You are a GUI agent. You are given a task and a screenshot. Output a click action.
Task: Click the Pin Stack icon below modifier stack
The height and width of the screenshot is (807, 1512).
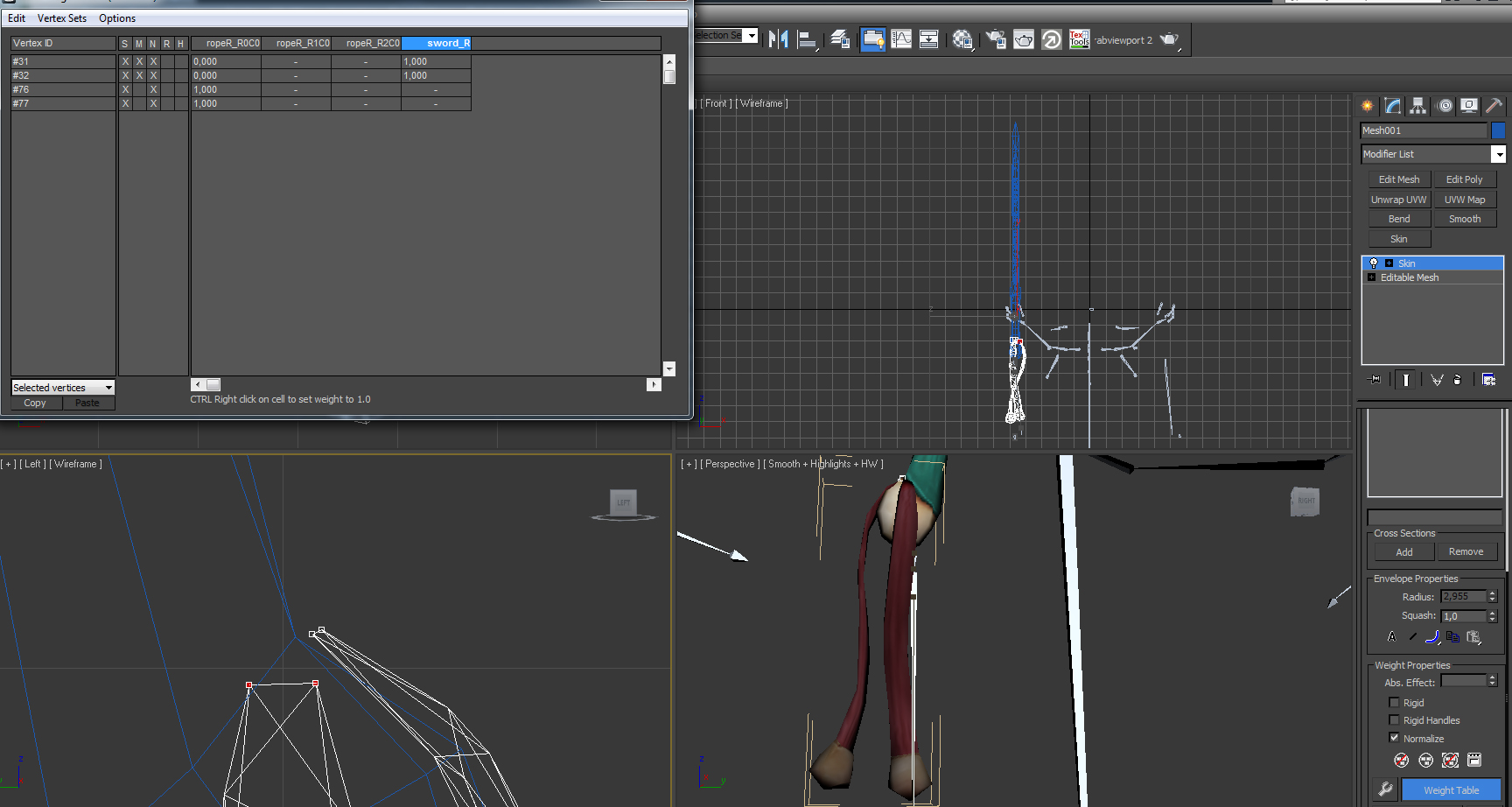[1375, 380]
